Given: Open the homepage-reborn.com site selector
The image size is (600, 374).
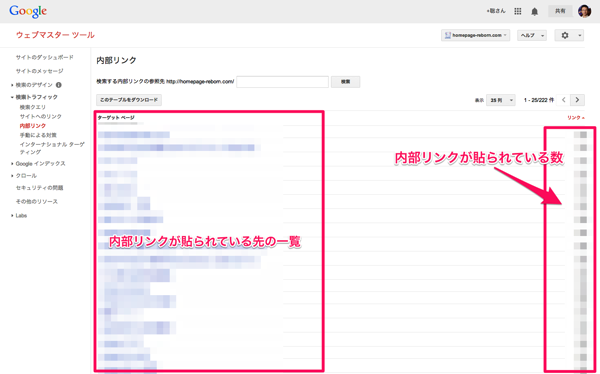Looking at the screenshot, I should [475, 35].
